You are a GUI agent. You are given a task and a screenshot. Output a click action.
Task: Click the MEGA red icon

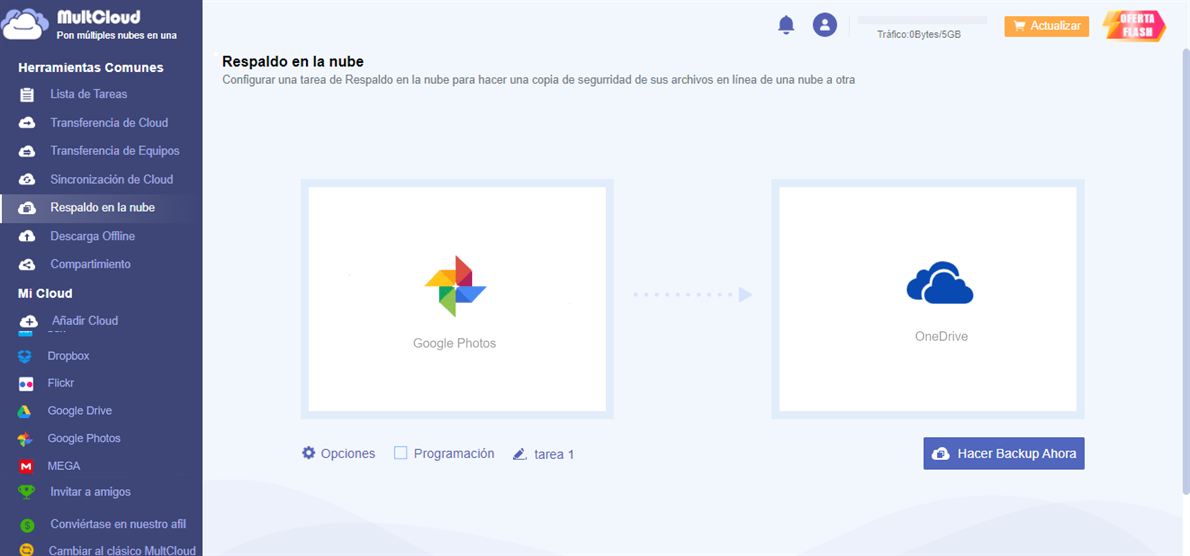pyautogui.click(x=25, y=466)
